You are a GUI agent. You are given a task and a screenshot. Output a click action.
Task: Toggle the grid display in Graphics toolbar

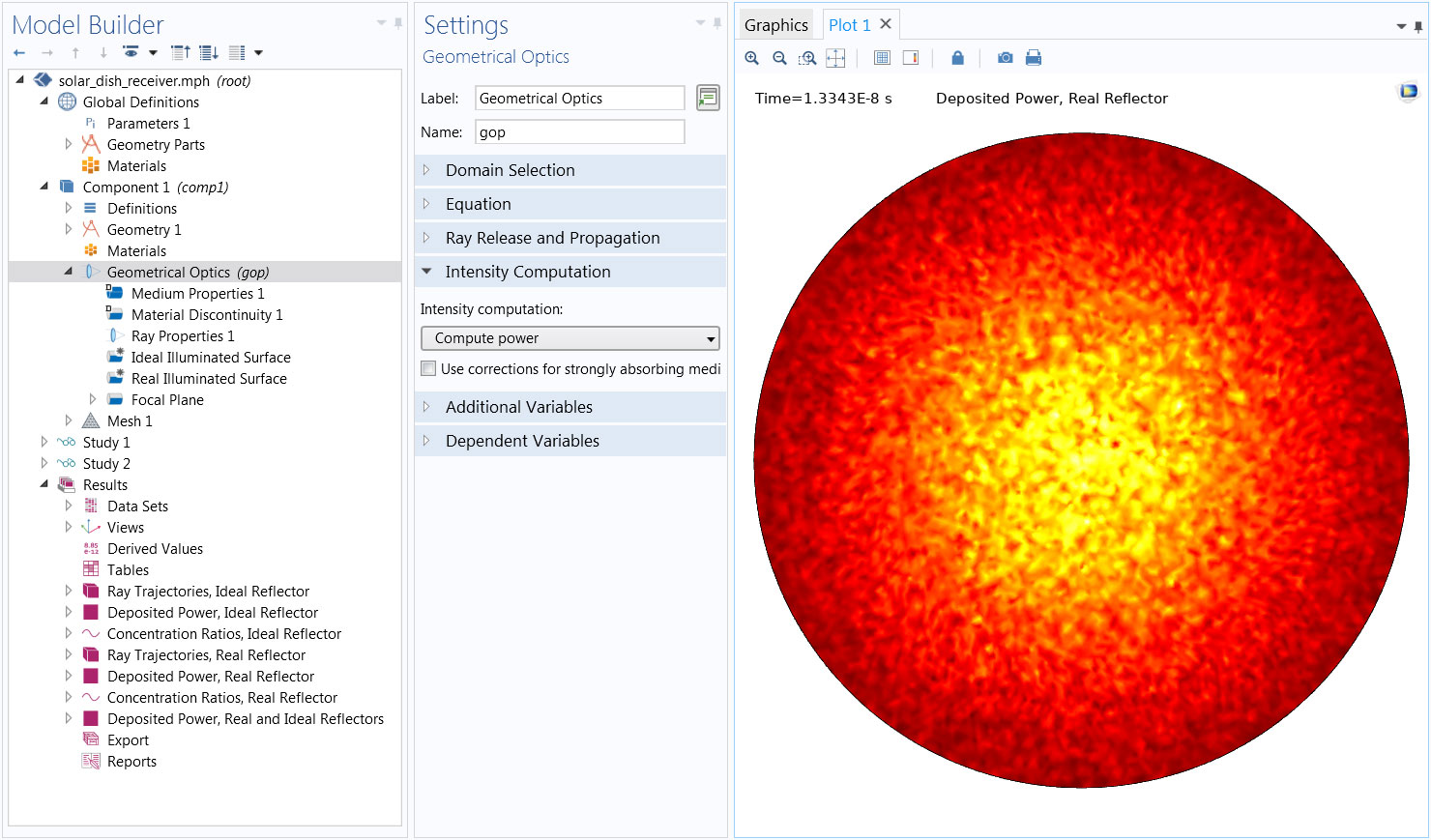[882, 58]
